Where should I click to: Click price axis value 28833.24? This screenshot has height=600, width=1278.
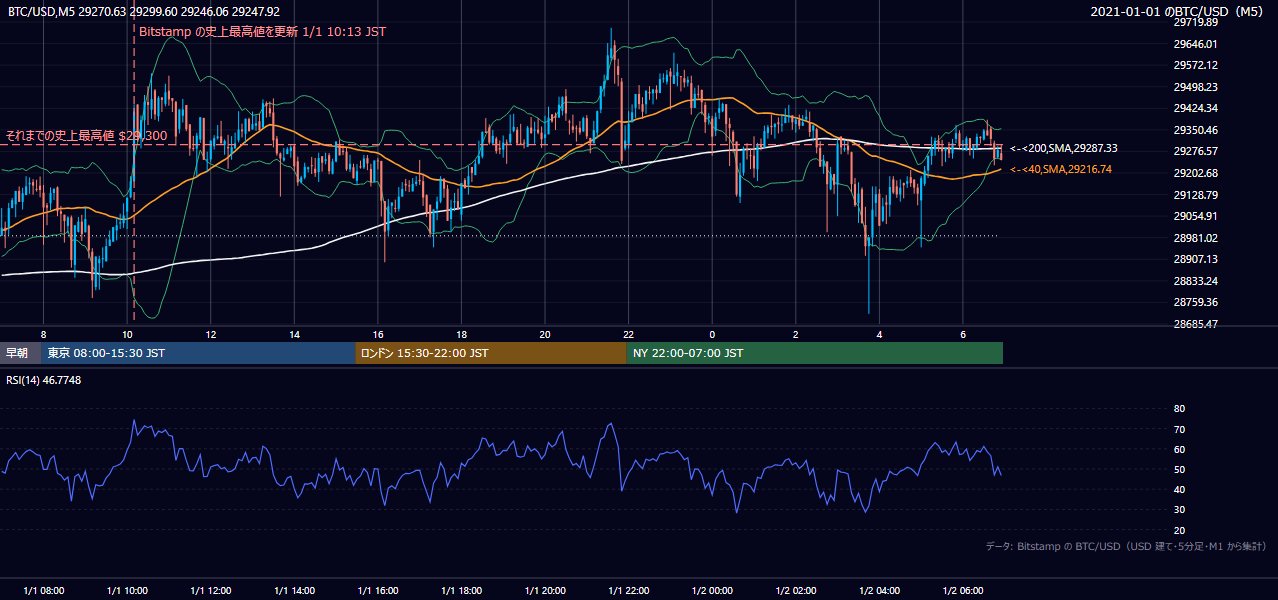1196,281
